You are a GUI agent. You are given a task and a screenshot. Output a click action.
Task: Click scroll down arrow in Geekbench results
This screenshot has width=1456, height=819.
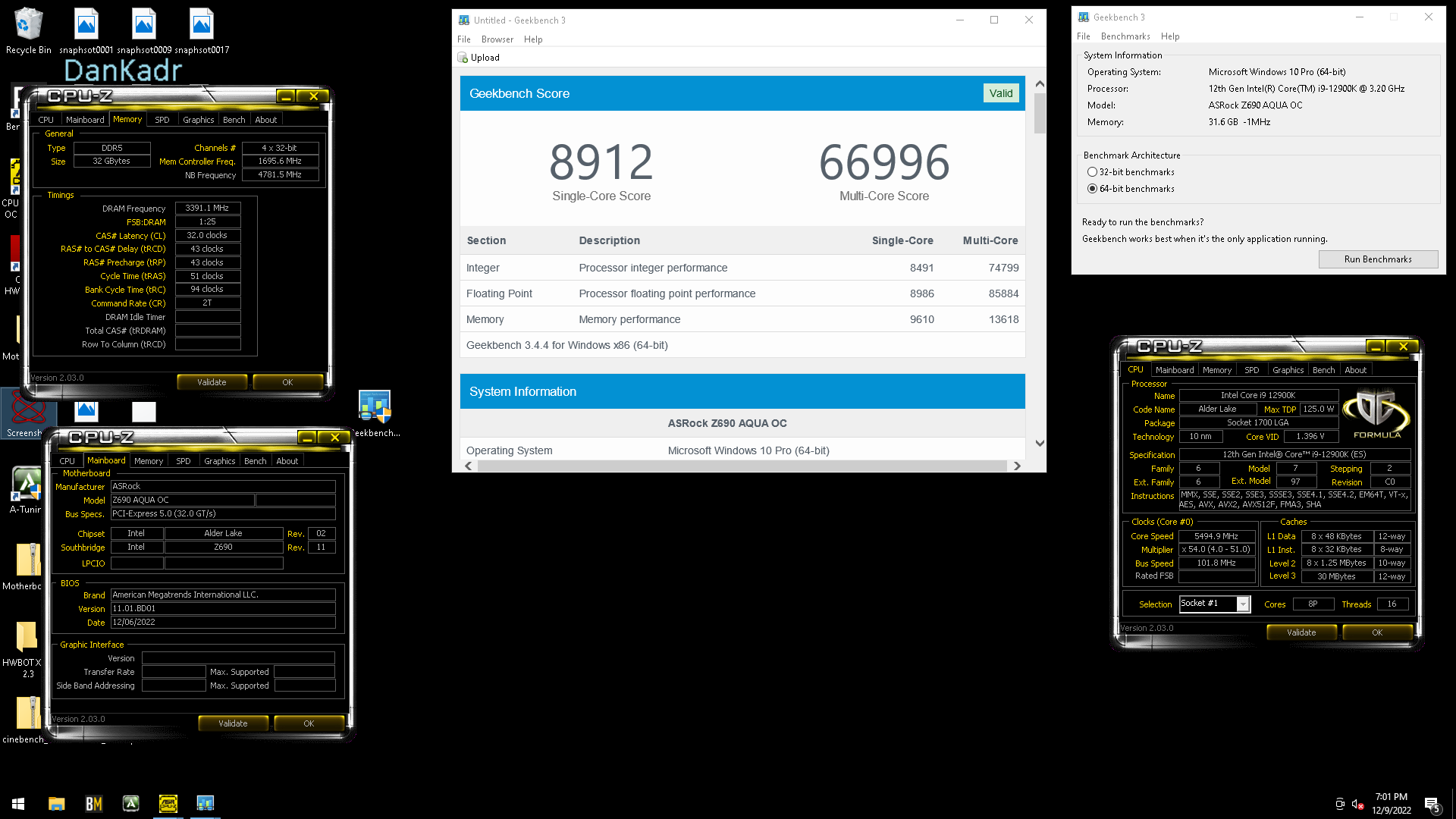pos(1040,443)
